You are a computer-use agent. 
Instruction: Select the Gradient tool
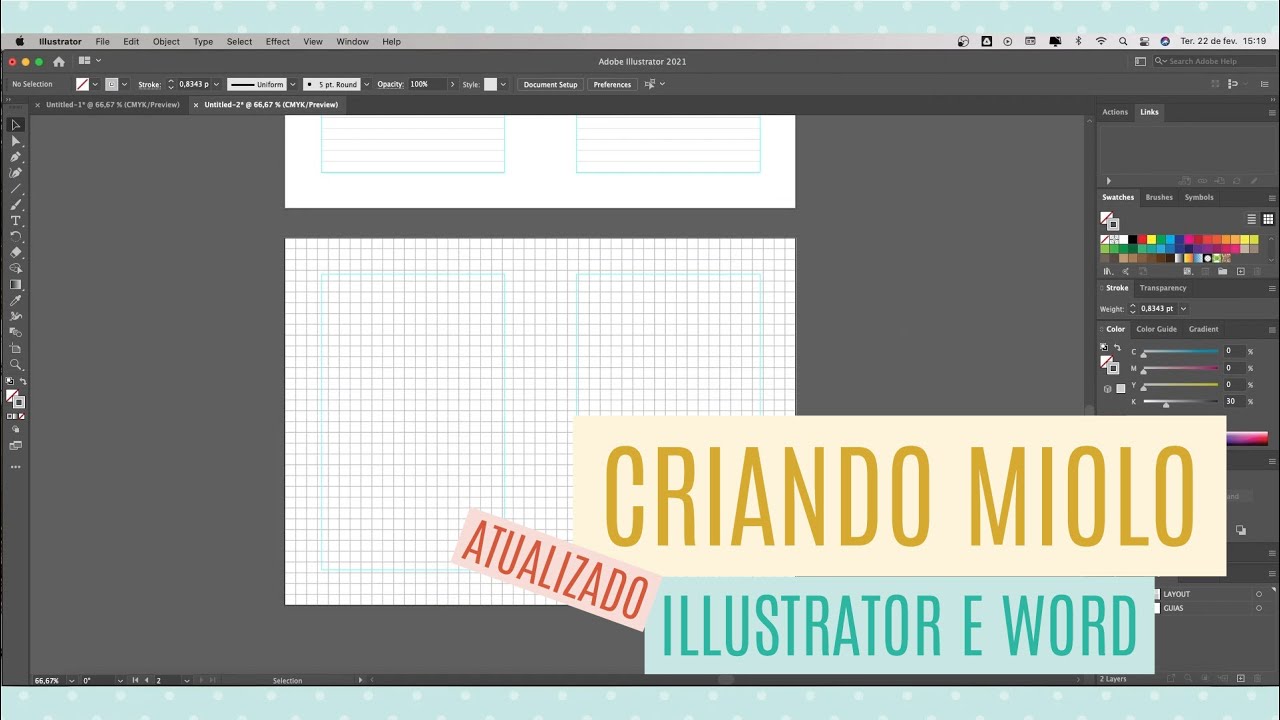click(x=16, y=285)
